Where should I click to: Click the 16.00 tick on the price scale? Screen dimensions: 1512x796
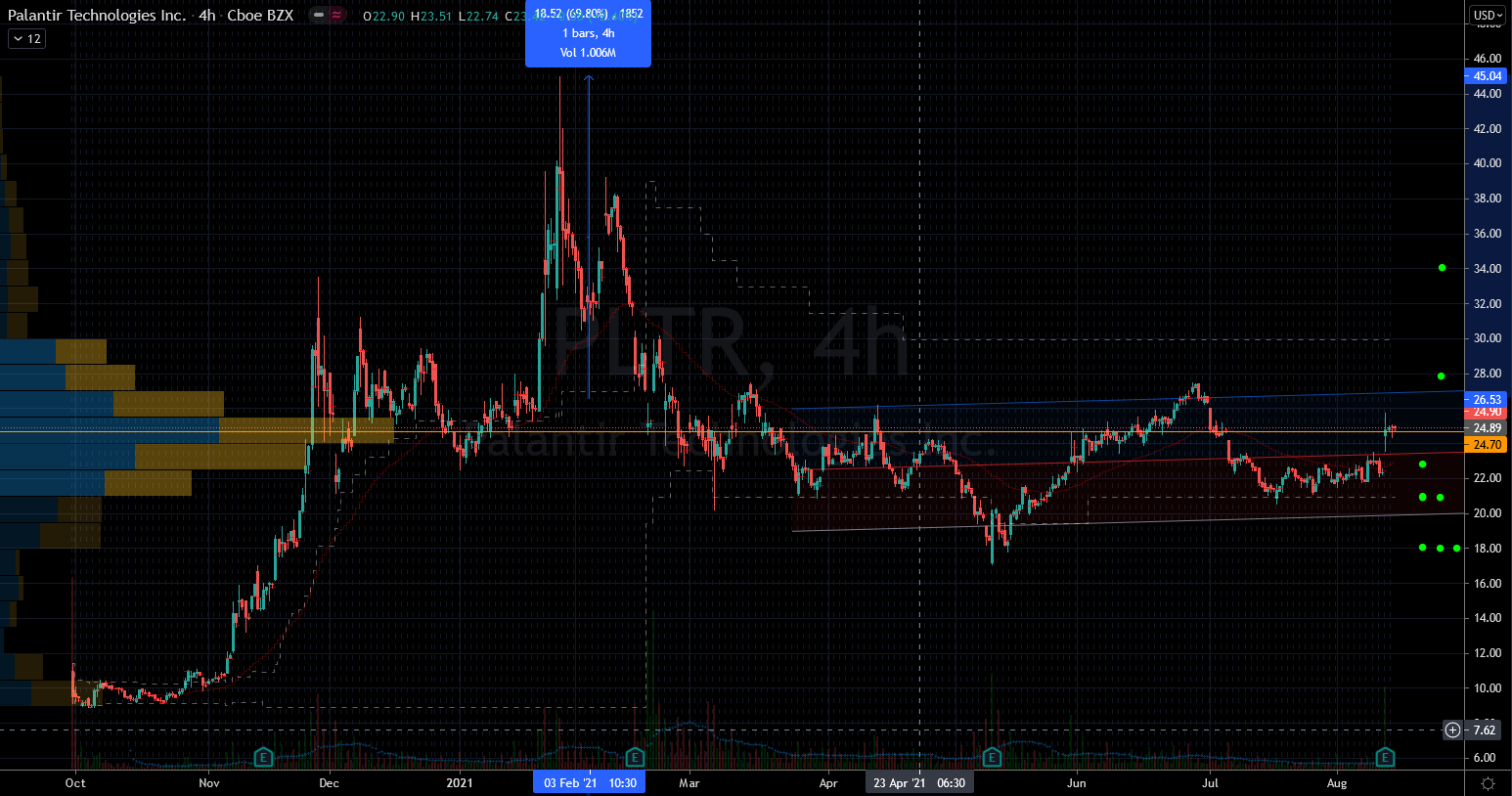pyautogui.click(x=1488, y=584)
